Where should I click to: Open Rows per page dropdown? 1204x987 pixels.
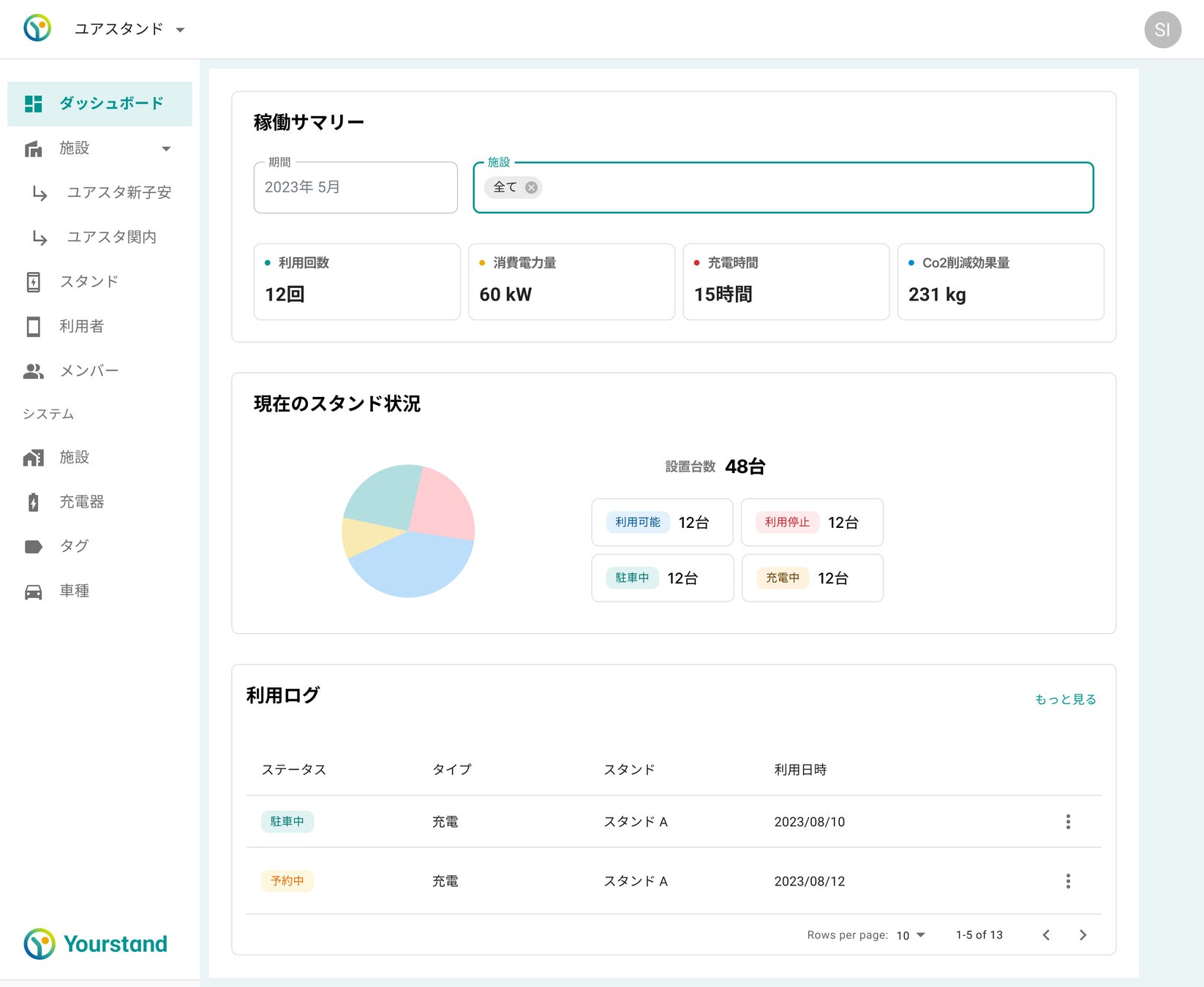click(911, 935)
